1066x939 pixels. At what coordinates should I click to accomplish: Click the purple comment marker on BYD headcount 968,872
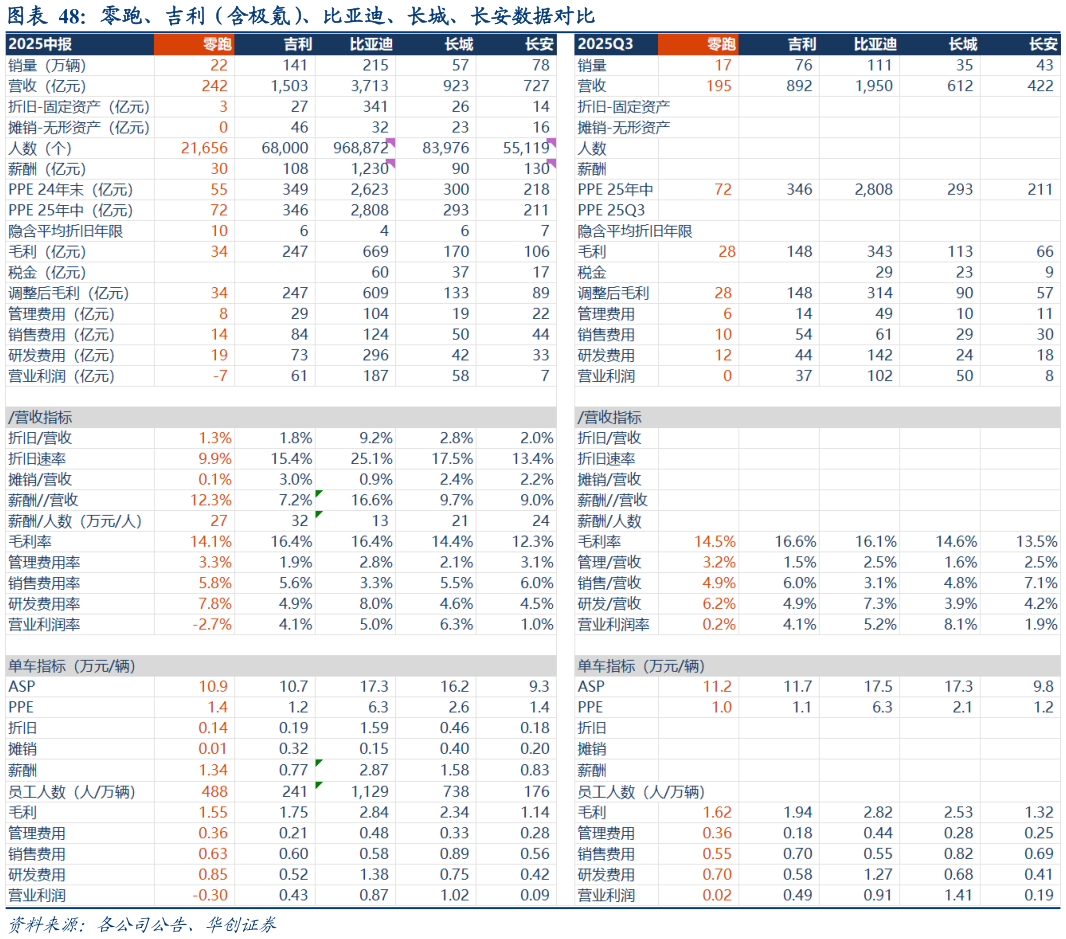click(x=391, y=142)
